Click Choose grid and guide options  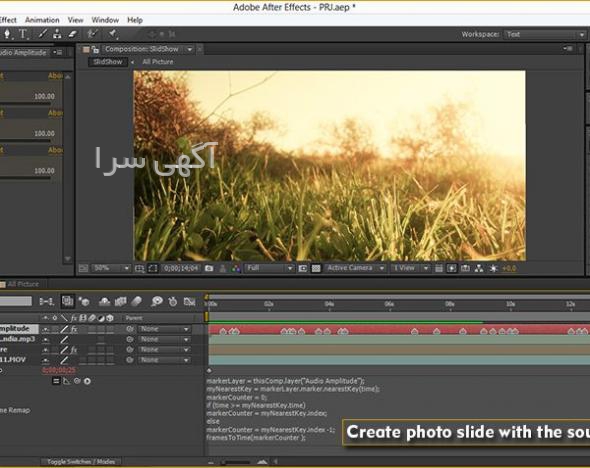[x=140, y=268]
